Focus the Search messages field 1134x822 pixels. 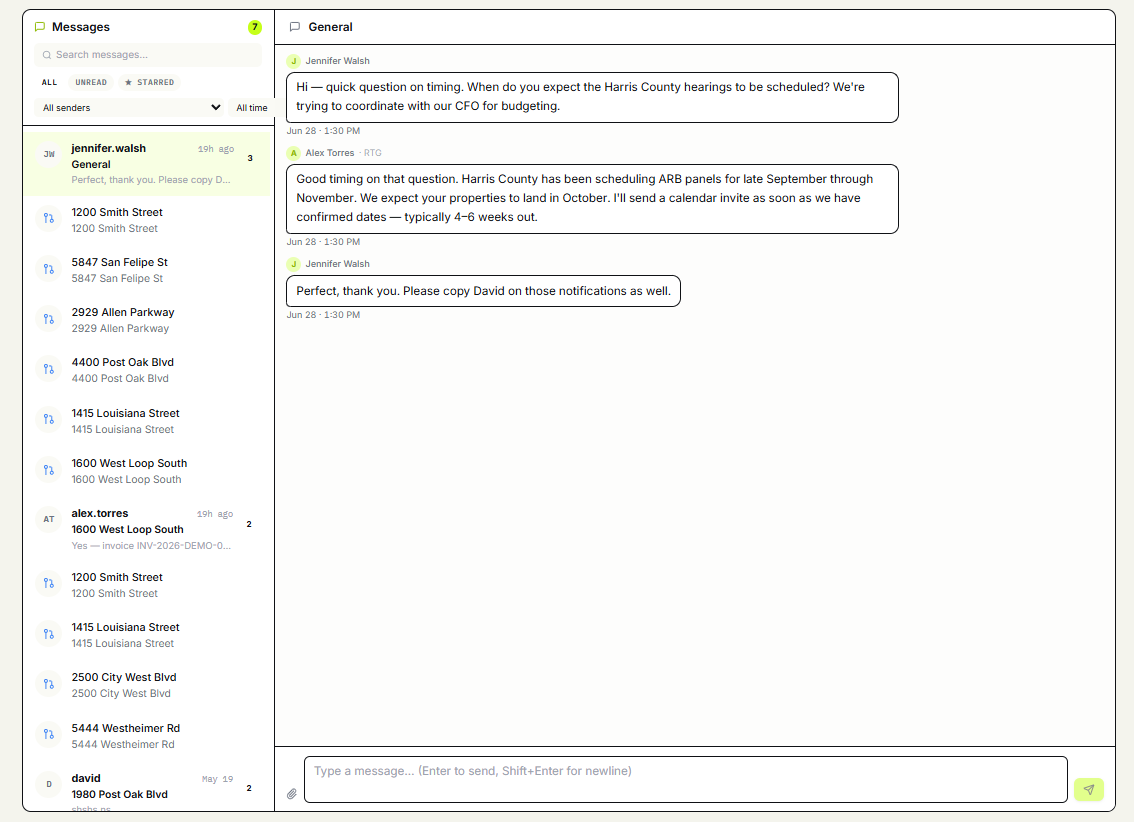[148, 55]
